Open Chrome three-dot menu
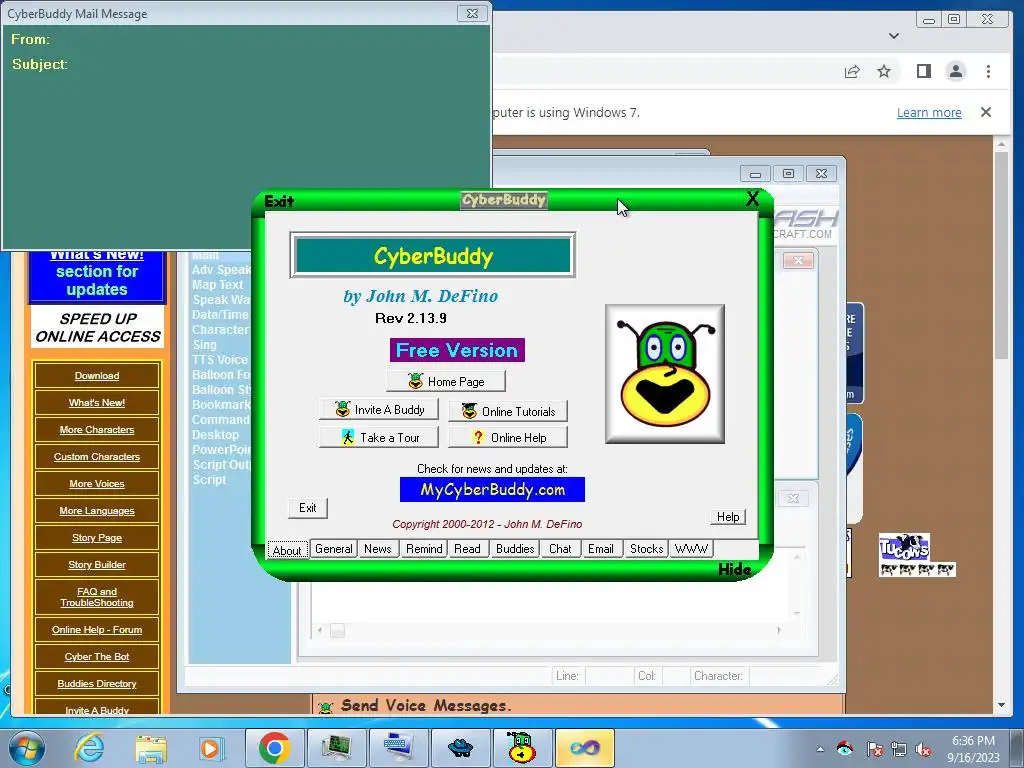Image resolution: width=1024 pixels, height=768 pixels. (x=988, y=71)
